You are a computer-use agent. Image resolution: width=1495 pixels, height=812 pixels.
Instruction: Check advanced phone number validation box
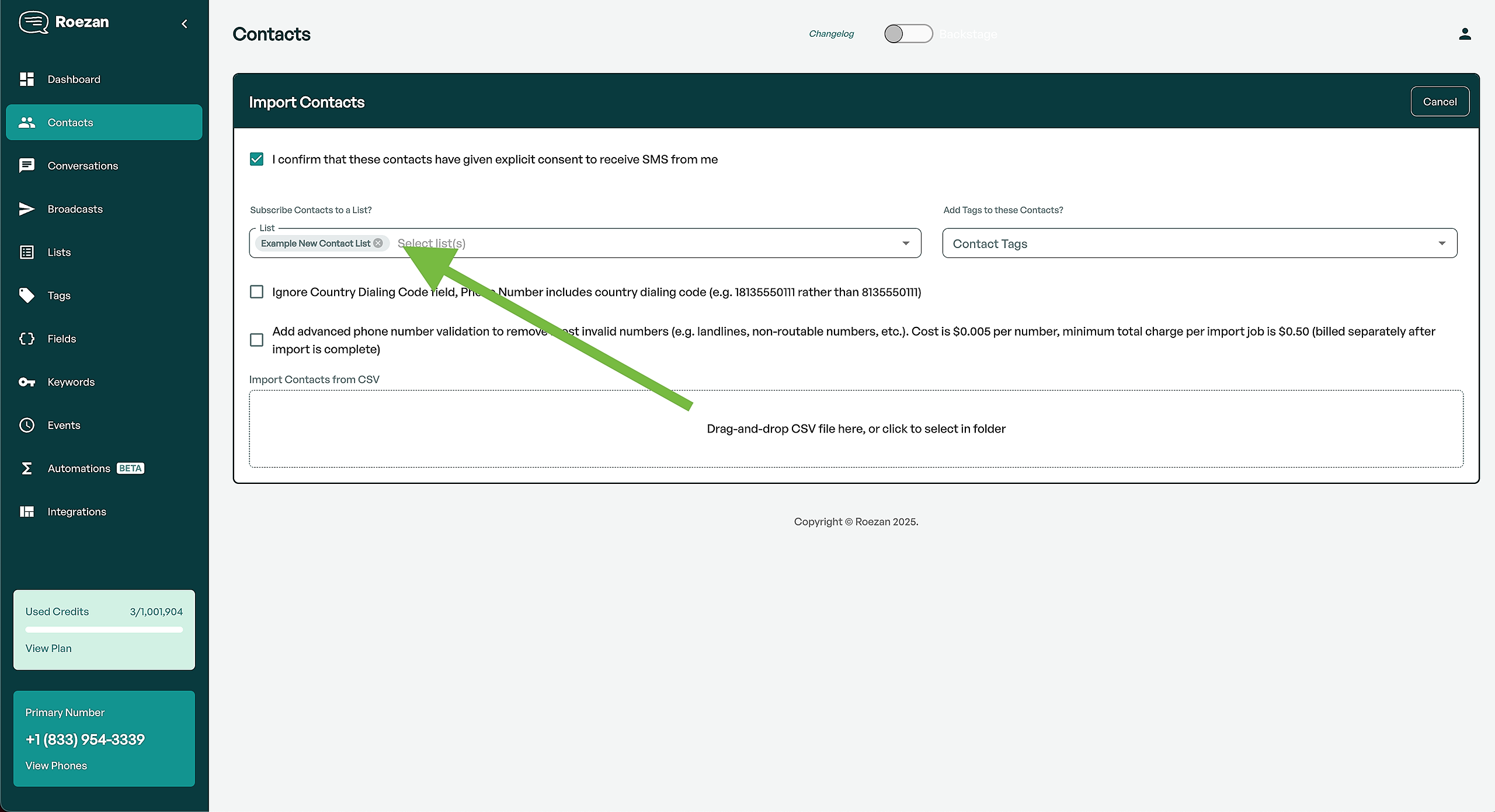pos(257,340)
